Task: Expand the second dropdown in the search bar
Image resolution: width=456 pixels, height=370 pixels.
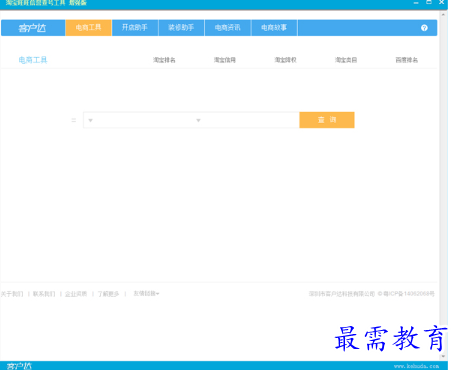Action: click(x=198, y=120)
